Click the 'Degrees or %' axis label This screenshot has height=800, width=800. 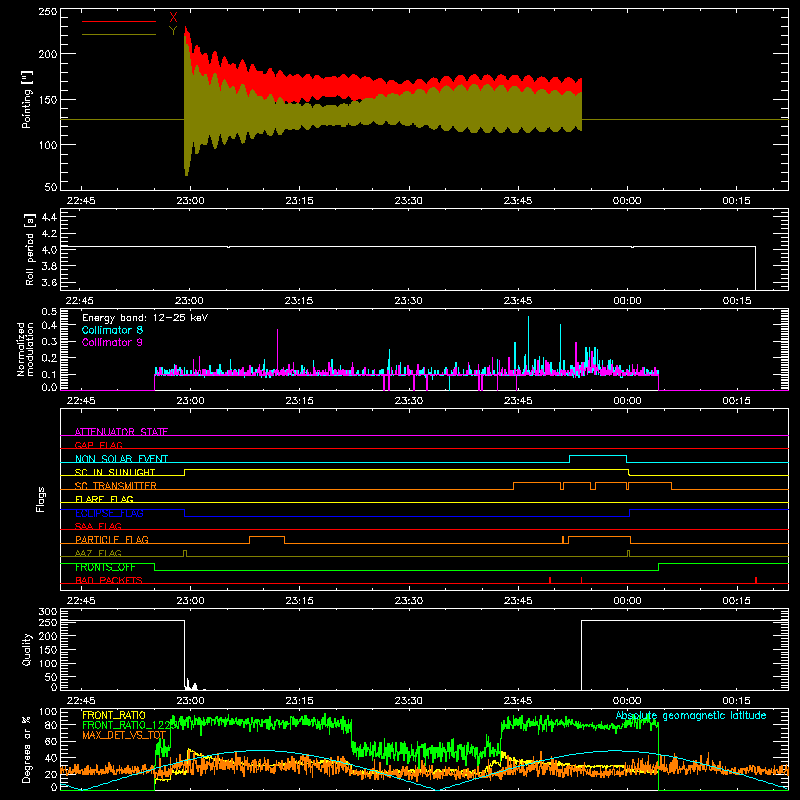pos(27,749)
